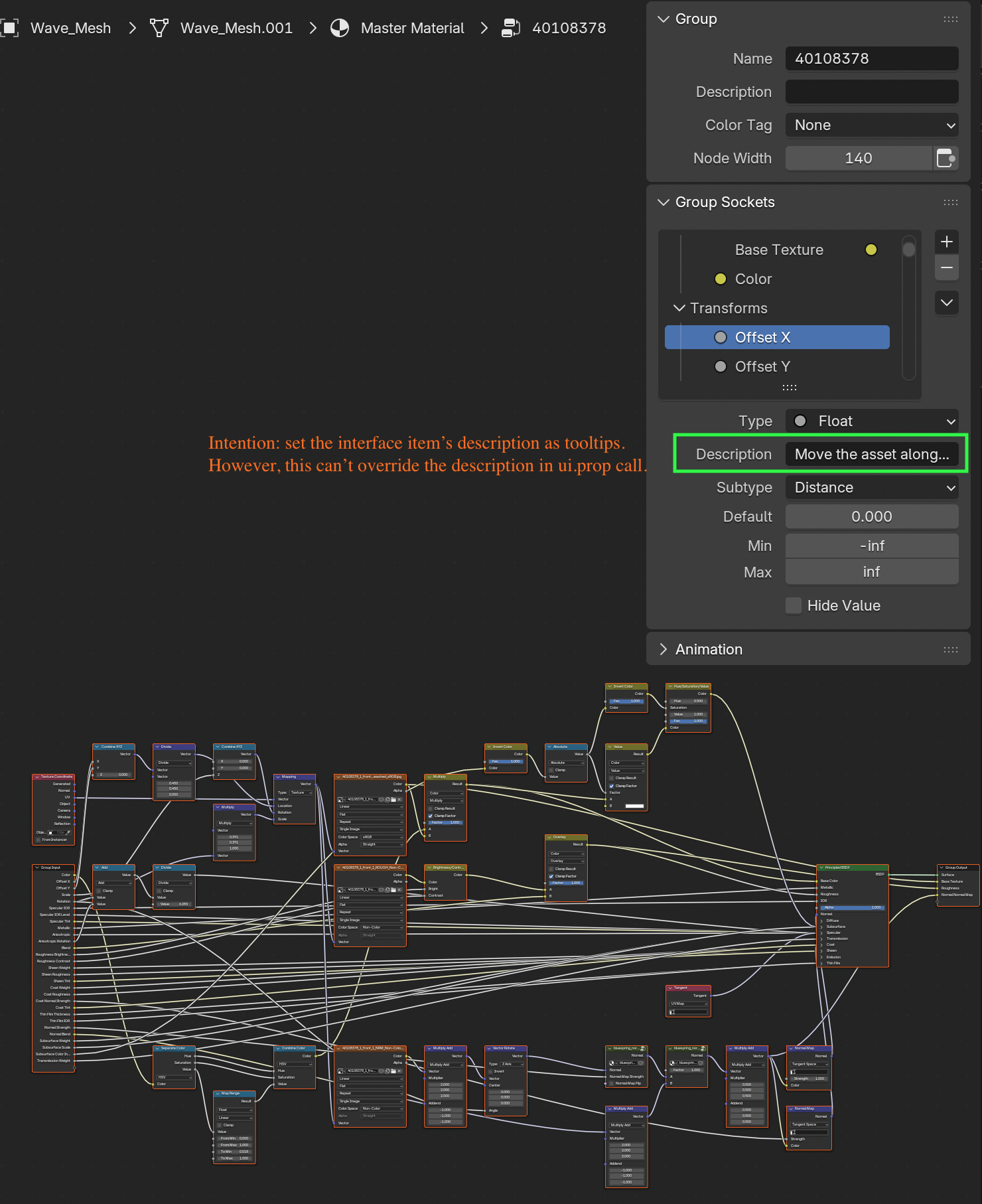This screenshot has width=982, height=1204.
Task: Click the Master Material sphere icon
Action: (340, 28)
